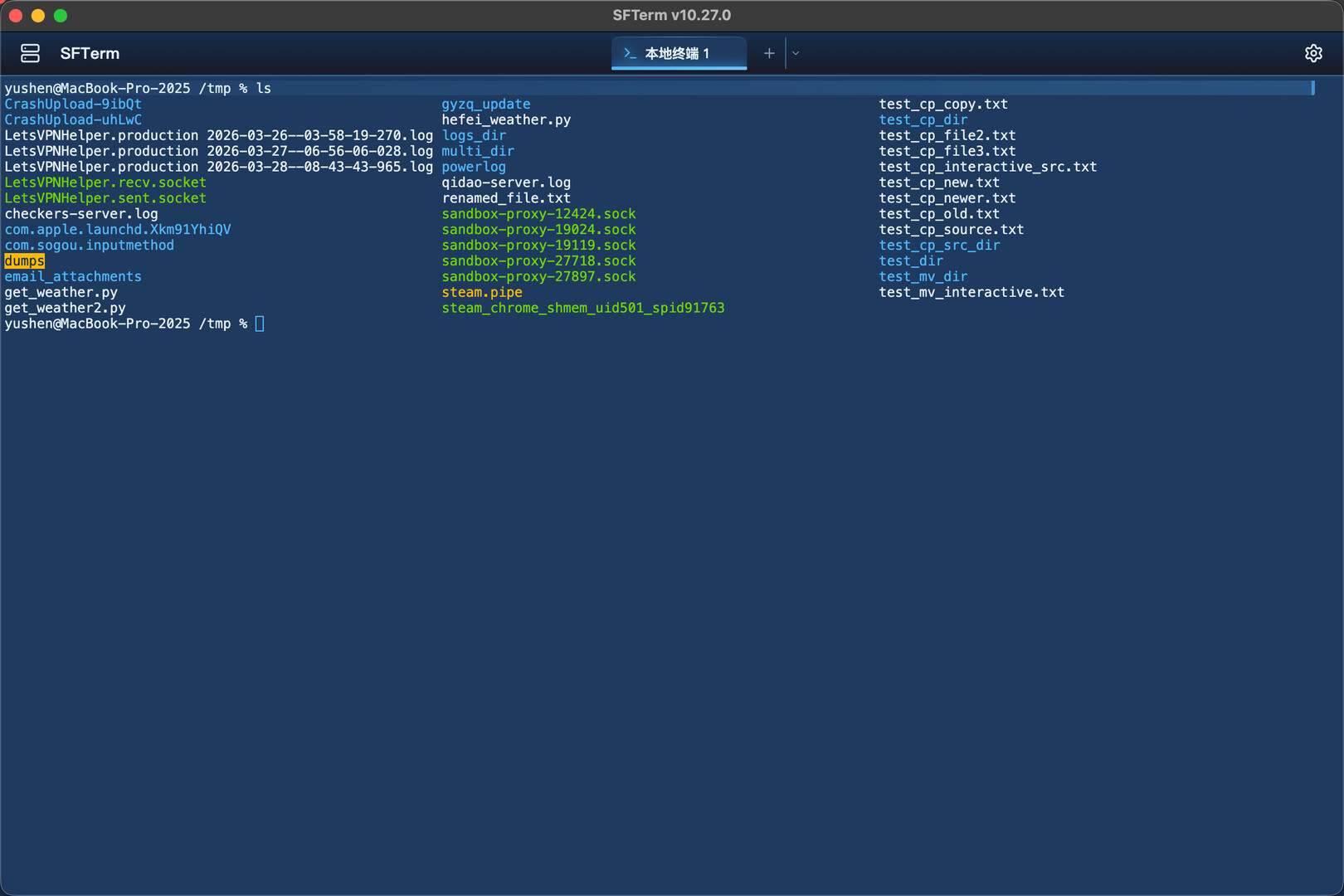Image resolution: width=1344 pixels, height=896 pixels.
Task: Click checkers-server.log file name
Action: tap(81, 214)
